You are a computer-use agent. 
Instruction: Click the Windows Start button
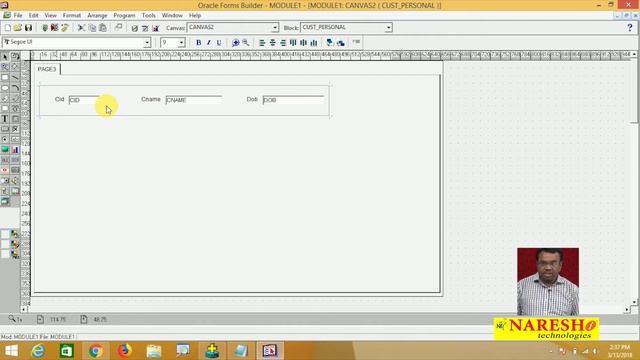11,351
